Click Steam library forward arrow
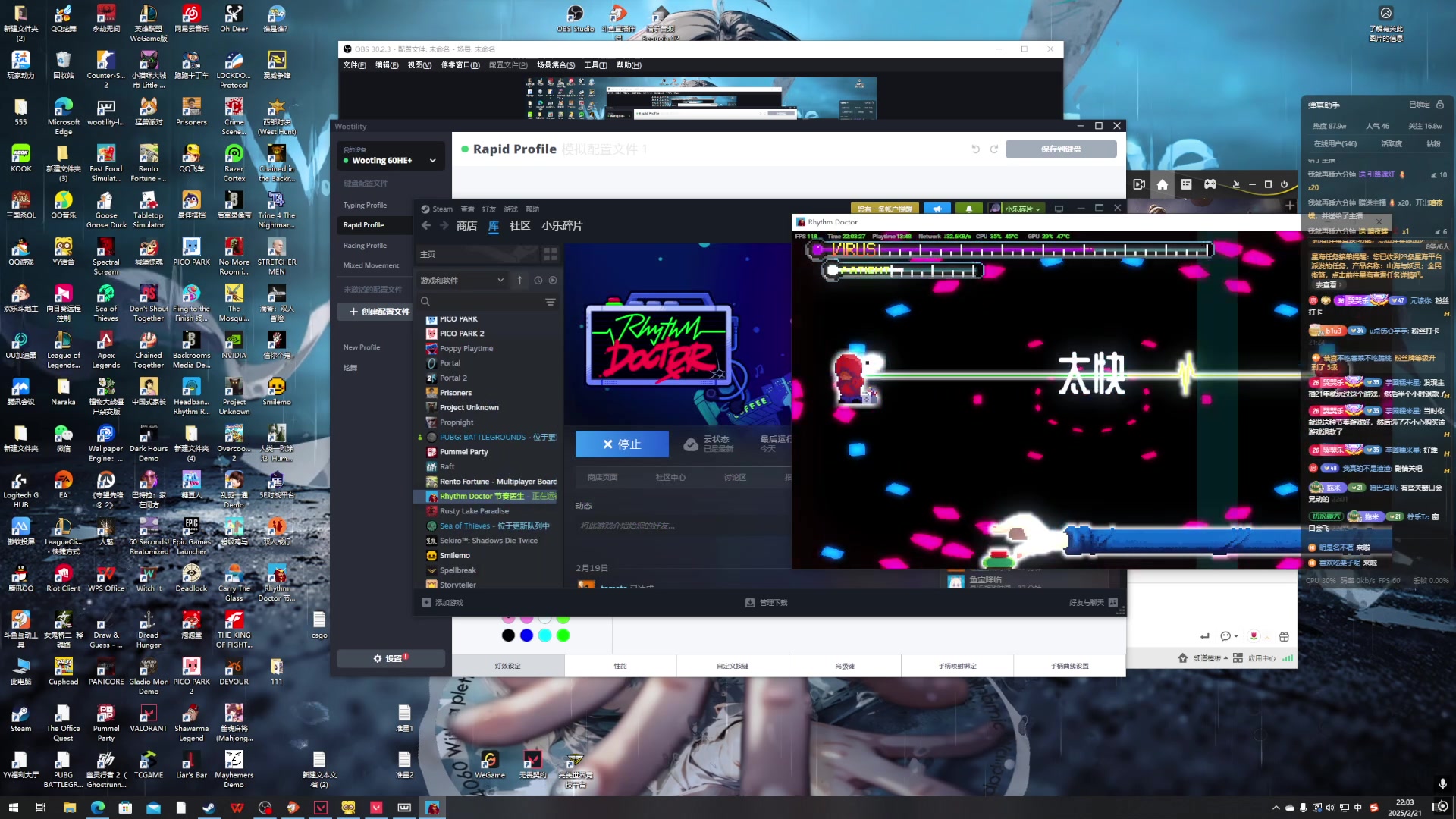This screenshot has width=1456, height=819. (x=444, y=225)
